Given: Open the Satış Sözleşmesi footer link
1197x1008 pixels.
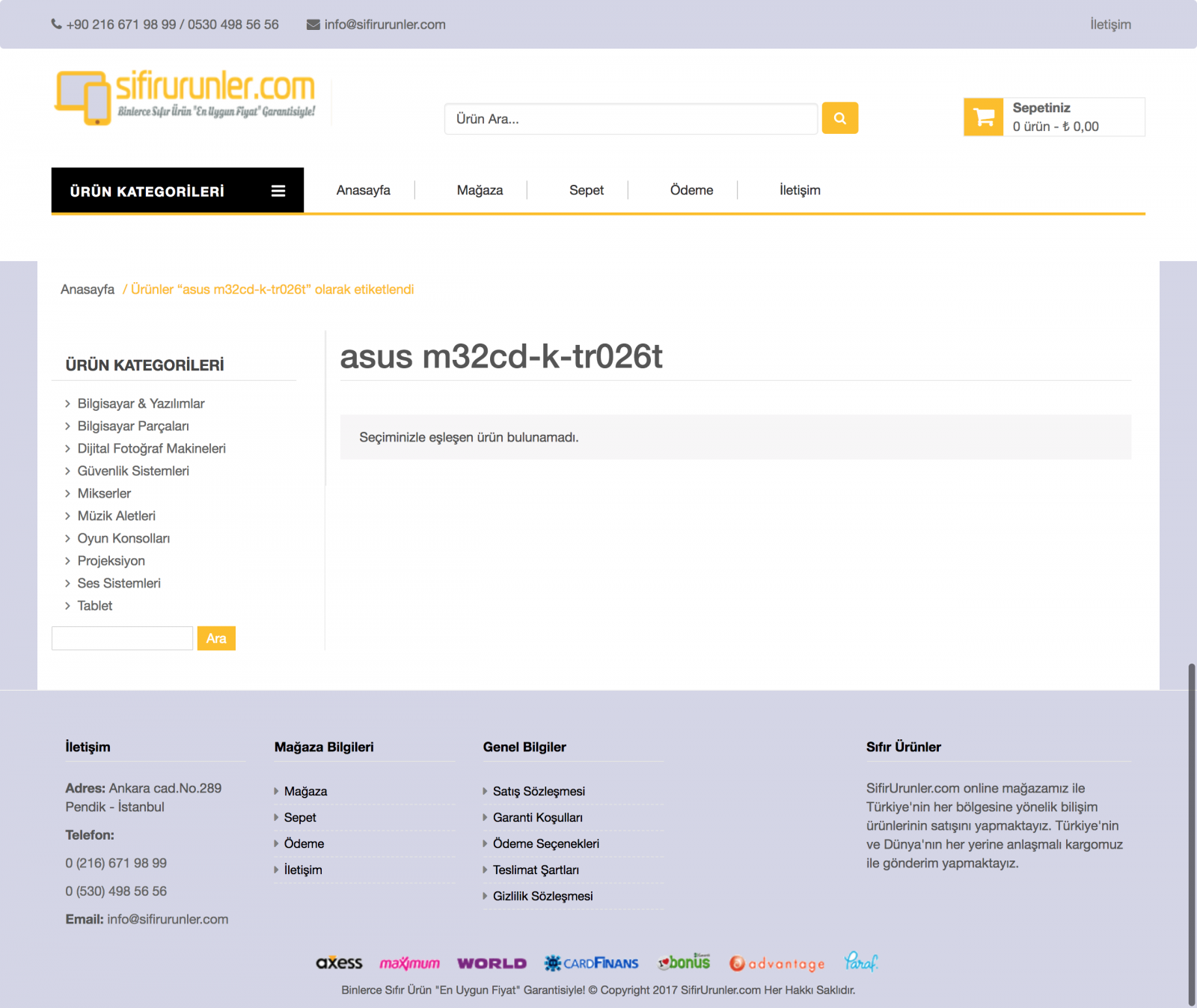Looking at the screenshot, I should (539, 791).
